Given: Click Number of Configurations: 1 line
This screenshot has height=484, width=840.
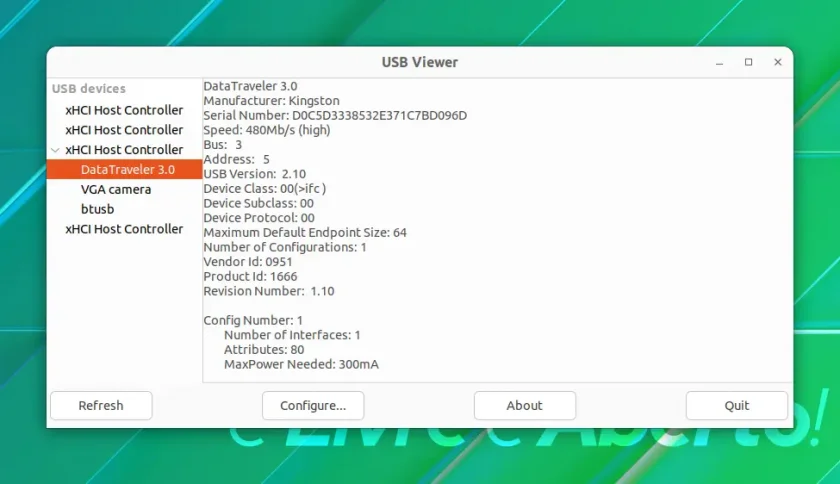Looking at the screenshot, I should [x=285, y=247].
